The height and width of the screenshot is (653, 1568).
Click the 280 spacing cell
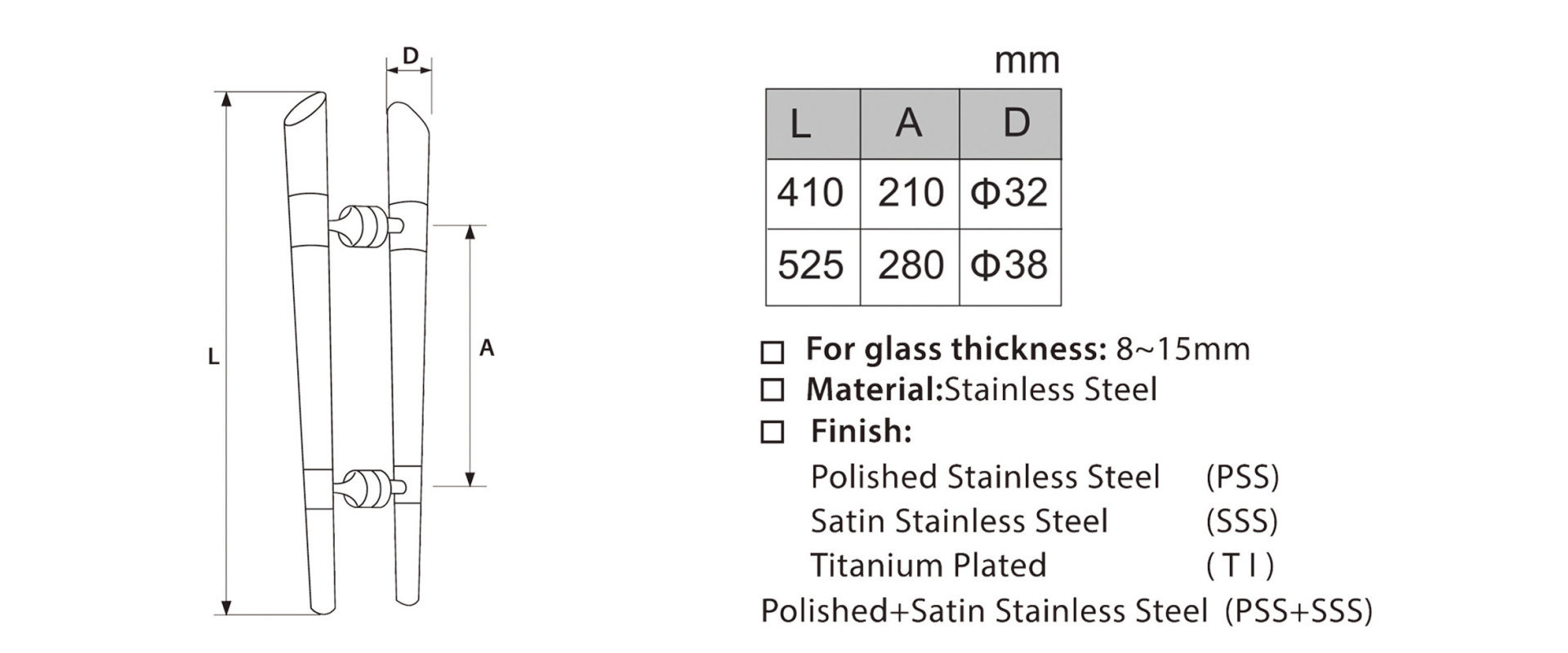point(910,267)
